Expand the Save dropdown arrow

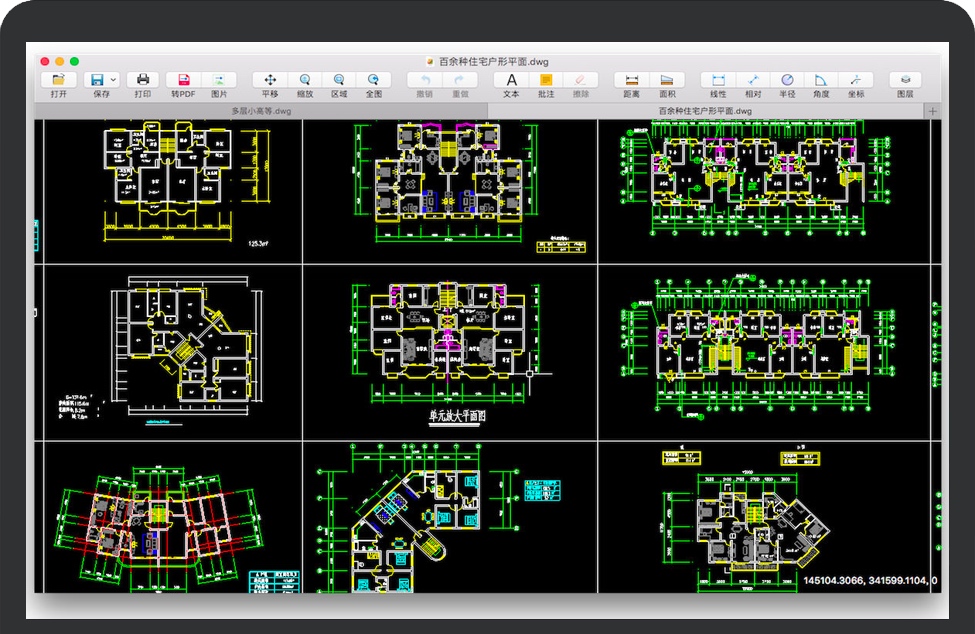coord(114,80)
